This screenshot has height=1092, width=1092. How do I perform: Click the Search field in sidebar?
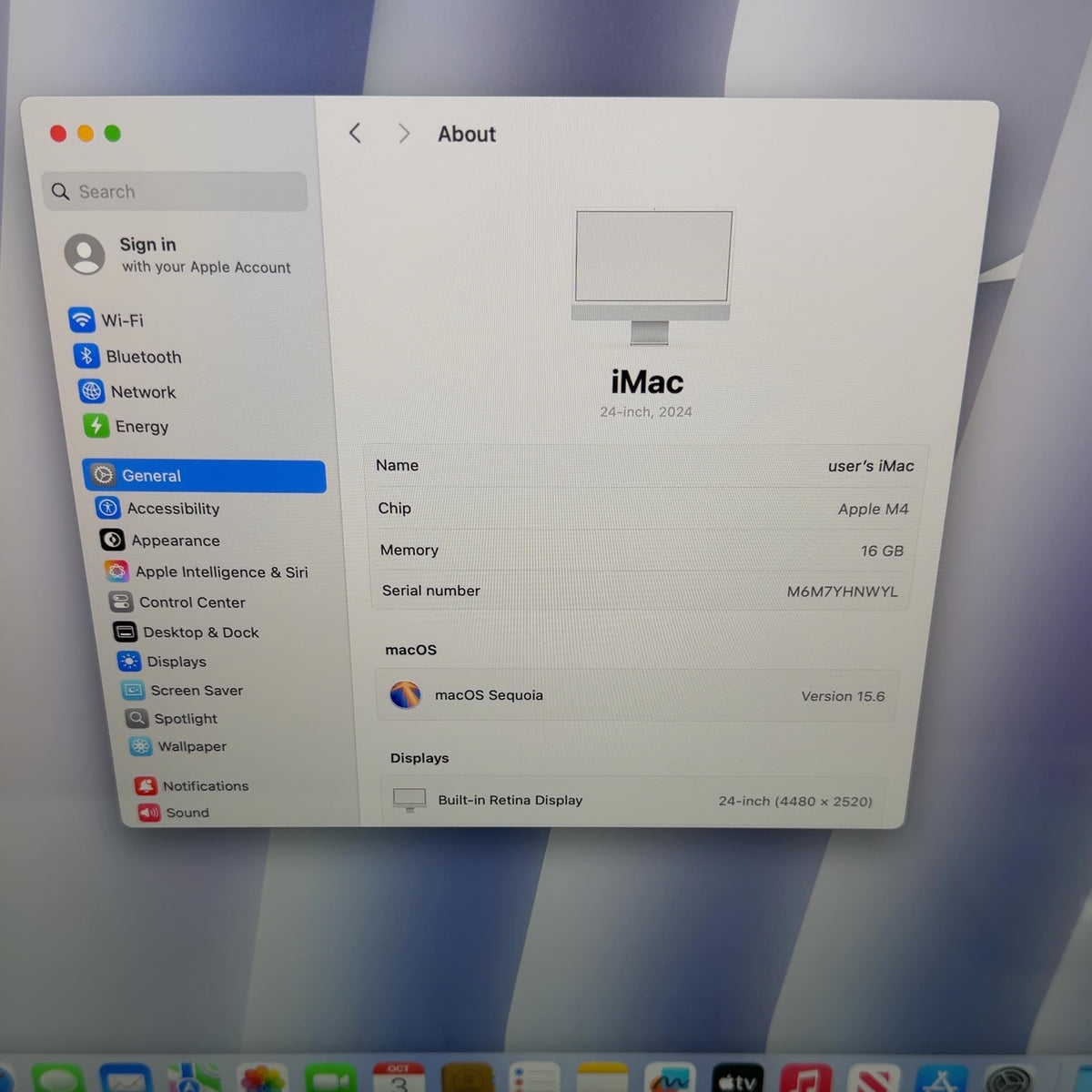[x=175, y=192]
